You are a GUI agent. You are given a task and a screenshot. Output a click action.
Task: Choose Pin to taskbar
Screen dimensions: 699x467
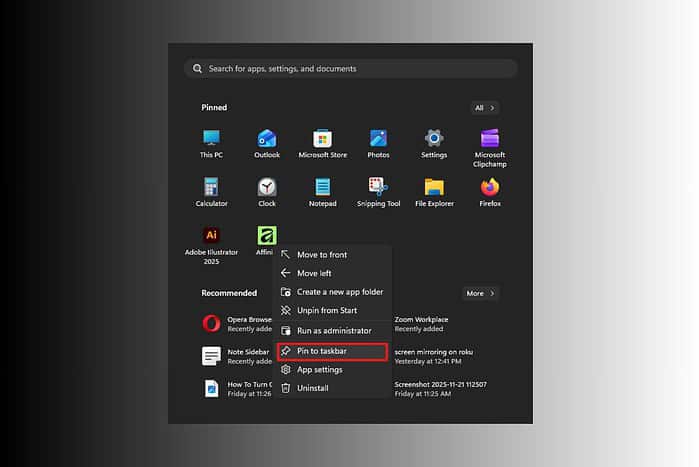coord(333,352)
